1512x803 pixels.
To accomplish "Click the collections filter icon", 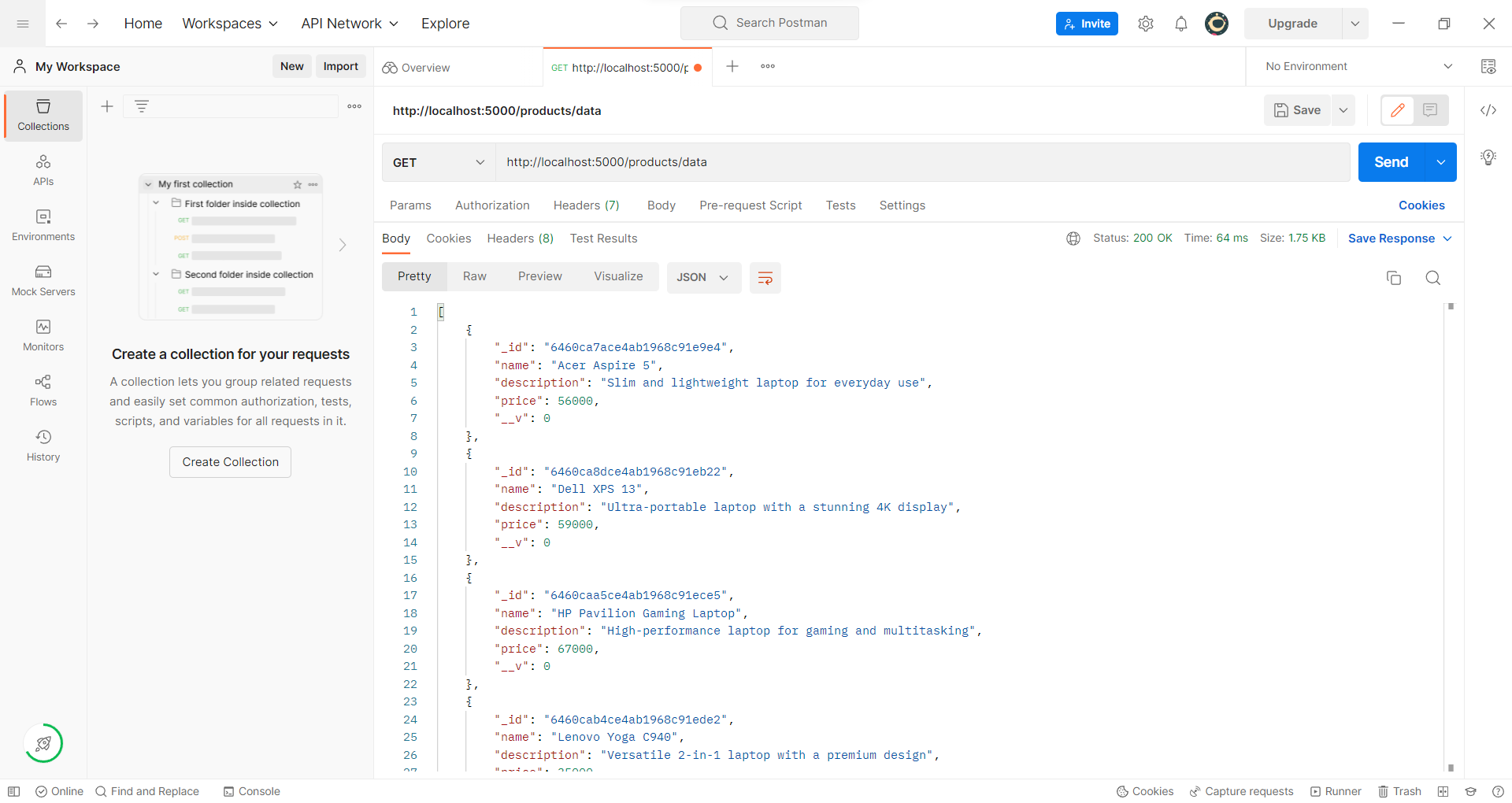I will tap(142, 106).
